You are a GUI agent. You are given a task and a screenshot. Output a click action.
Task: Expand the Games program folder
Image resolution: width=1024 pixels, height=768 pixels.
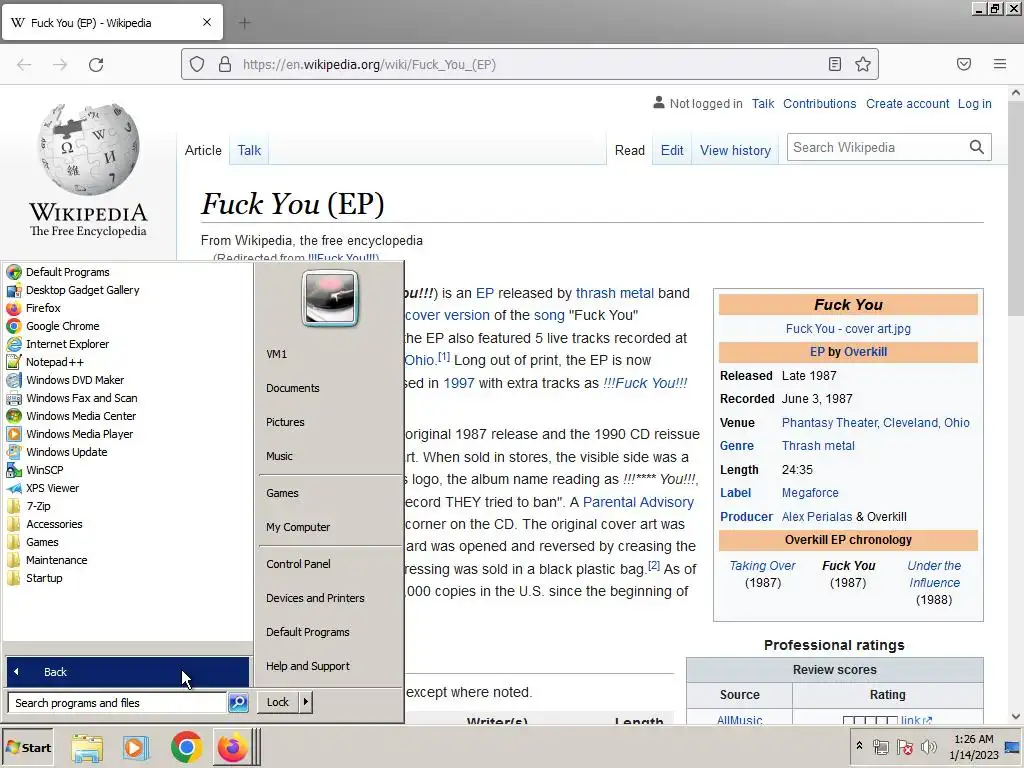click(33, 542)
